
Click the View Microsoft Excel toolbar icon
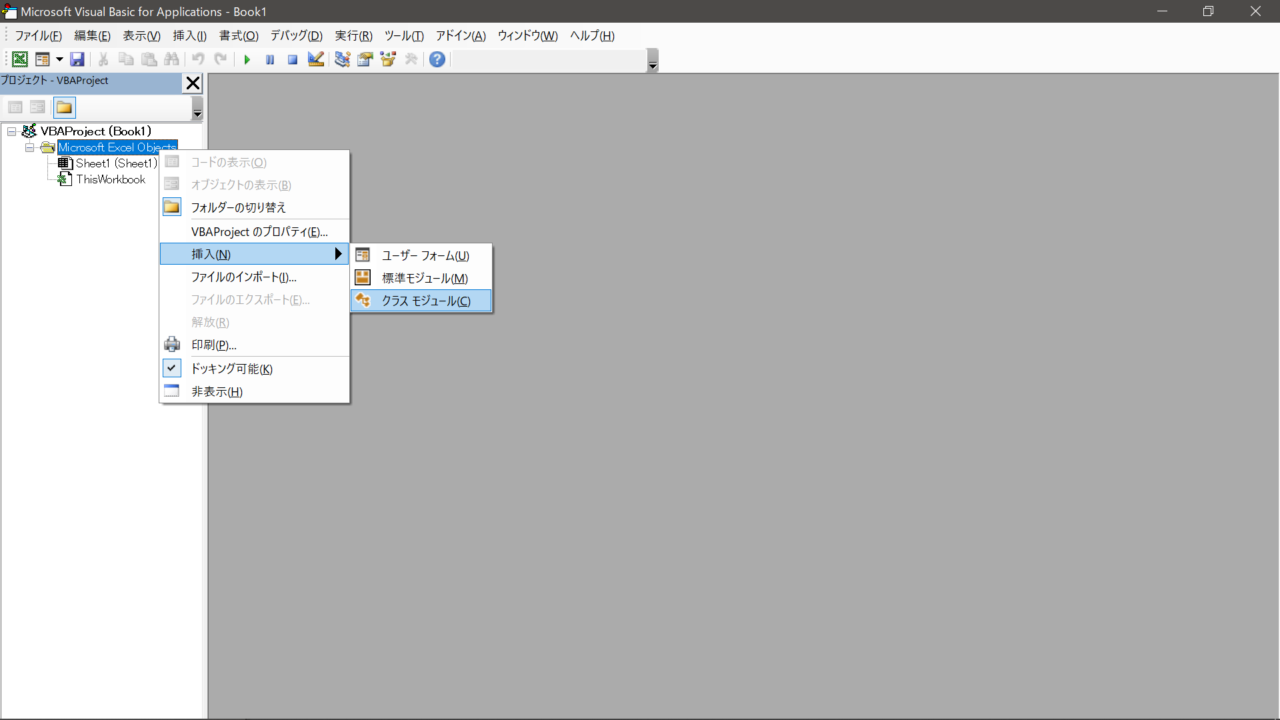pos(19,59)
